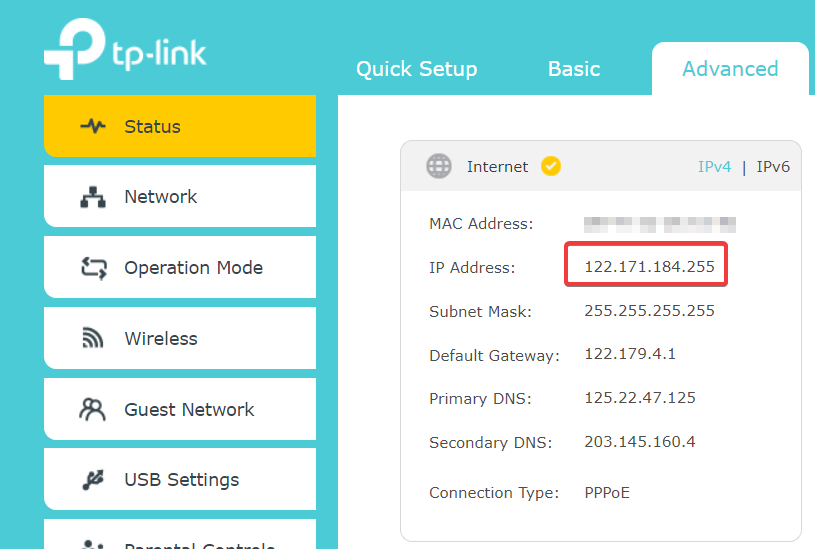Show IPv4 internet details
The width and height of the screenshot is (815, 549).
[x=714, y=167]
